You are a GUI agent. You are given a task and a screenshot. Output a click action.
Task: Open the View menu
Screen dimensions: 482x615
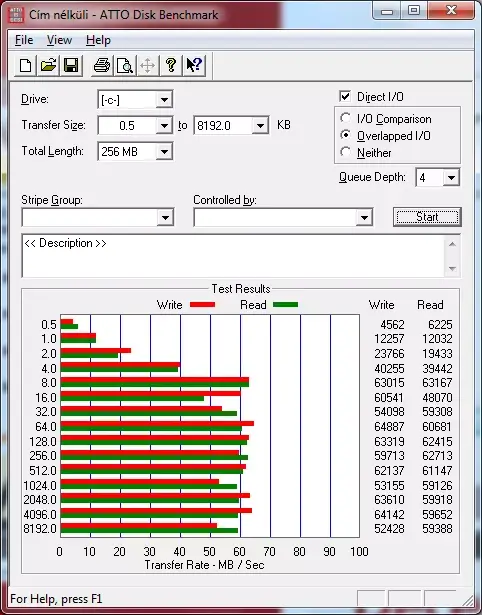pyautogui.click(x=59, y=40)
